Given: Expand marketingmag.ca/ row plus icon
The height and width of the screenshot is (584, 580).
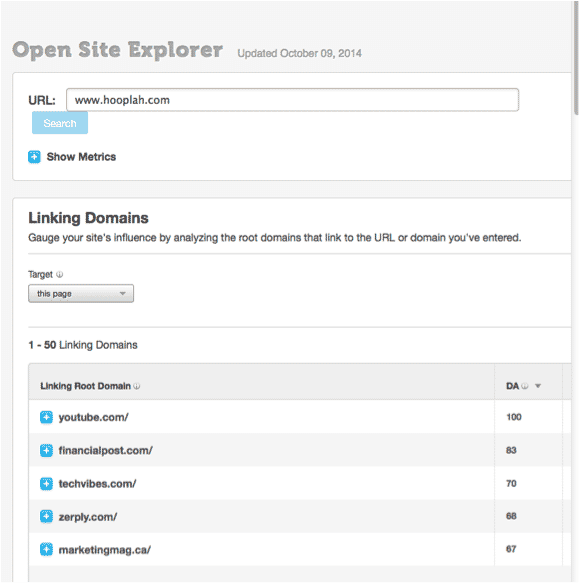Looking at the screenshot, I should pos(46,550).
